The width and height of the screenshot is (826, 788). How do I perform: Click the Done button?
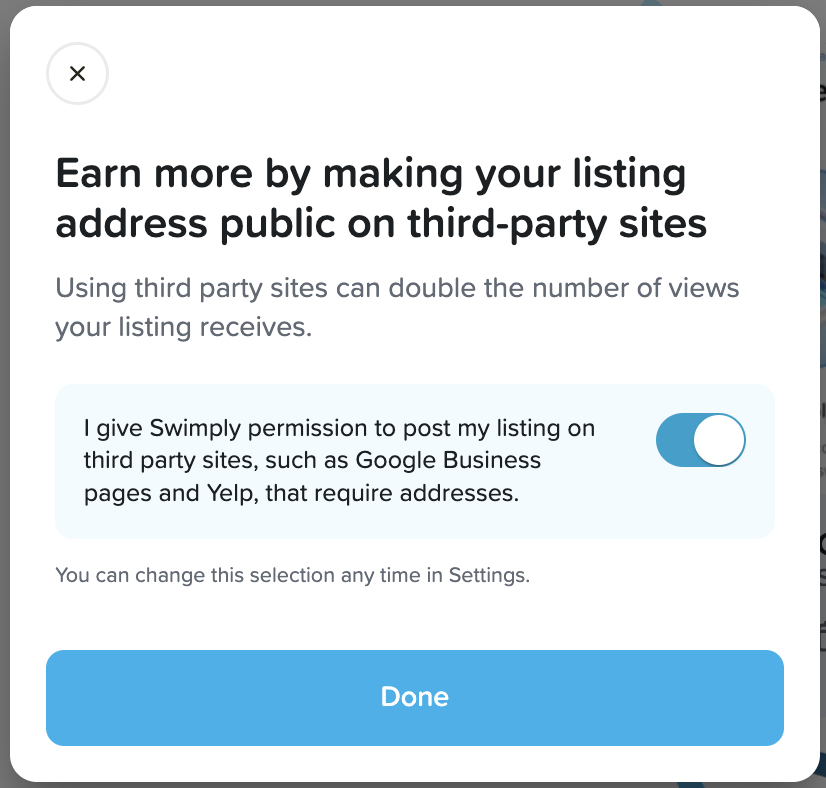[414, 697]
